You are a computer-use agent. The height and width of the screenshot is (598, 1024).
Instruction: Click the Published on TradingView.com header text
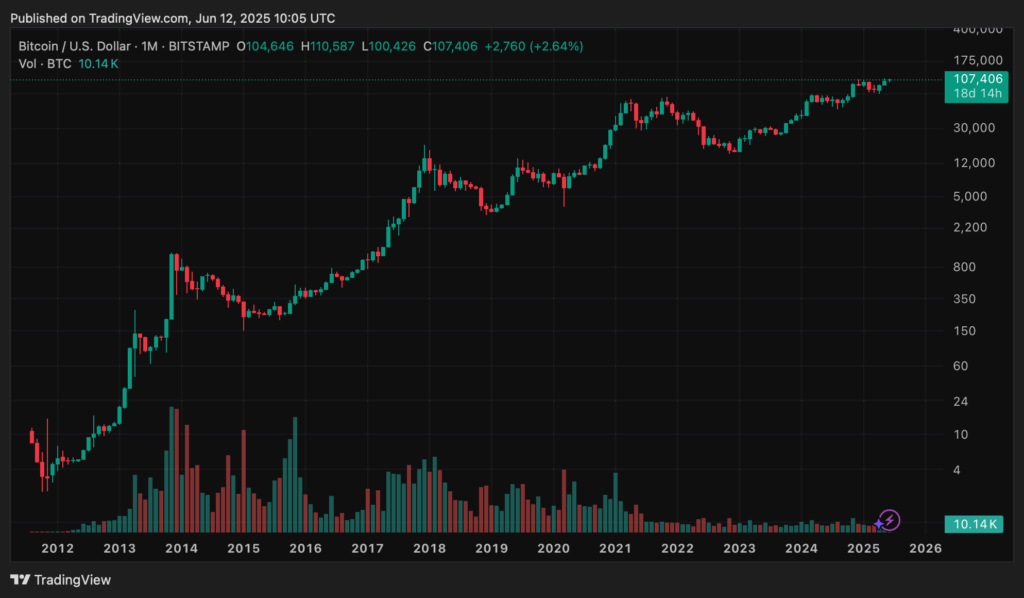(172, 18)
